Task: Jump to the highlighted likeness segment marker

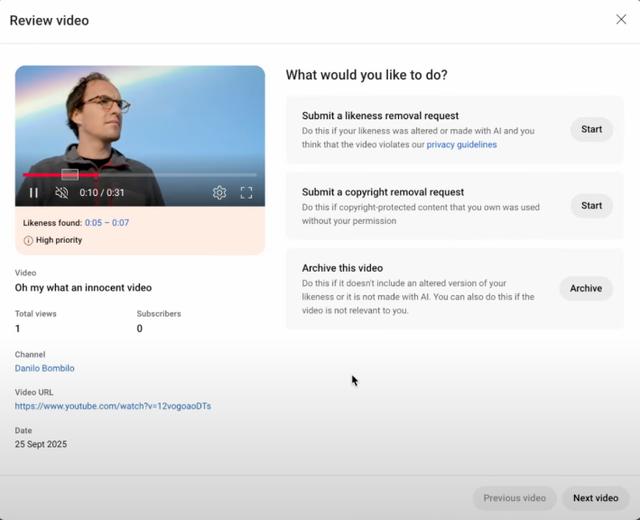Action: pos(69,175)
